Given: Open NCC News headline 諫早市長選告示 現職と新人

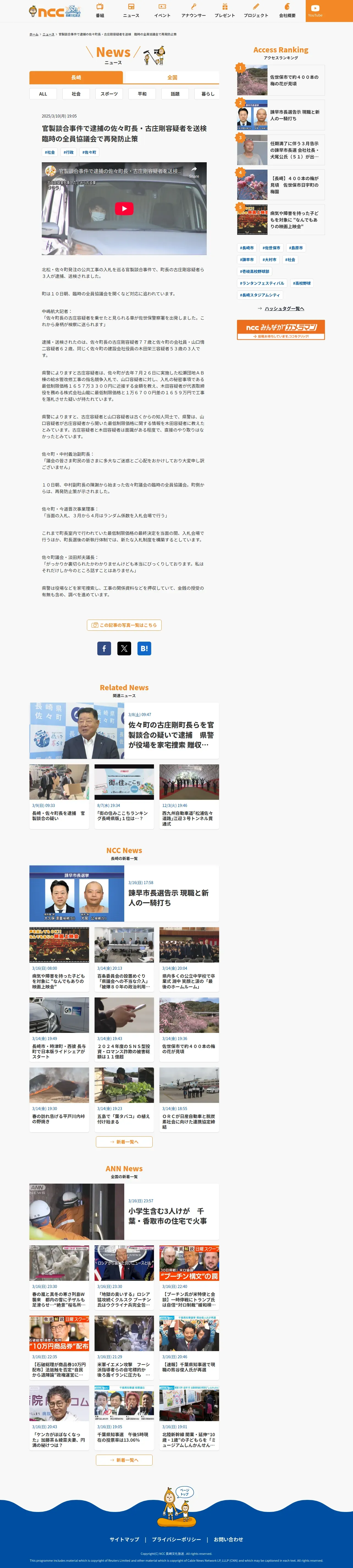Looking at the screenshot, I should click(x=124, y=894).
